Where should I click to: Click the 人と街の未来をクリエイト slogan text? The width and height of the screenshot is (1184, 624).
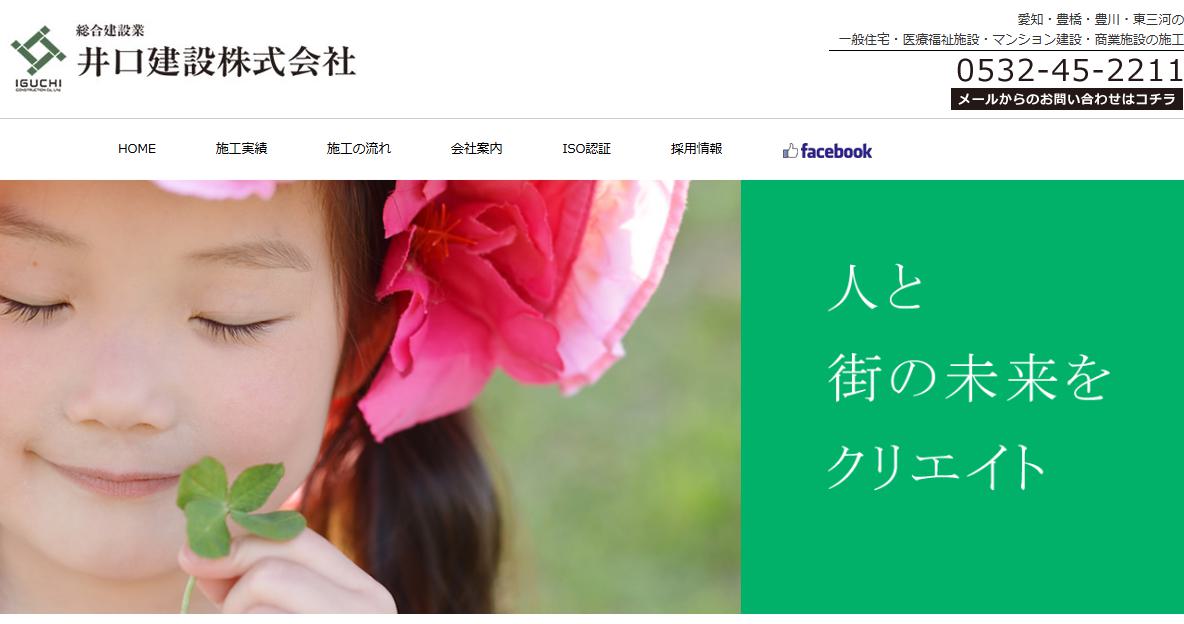pos(969,376)
